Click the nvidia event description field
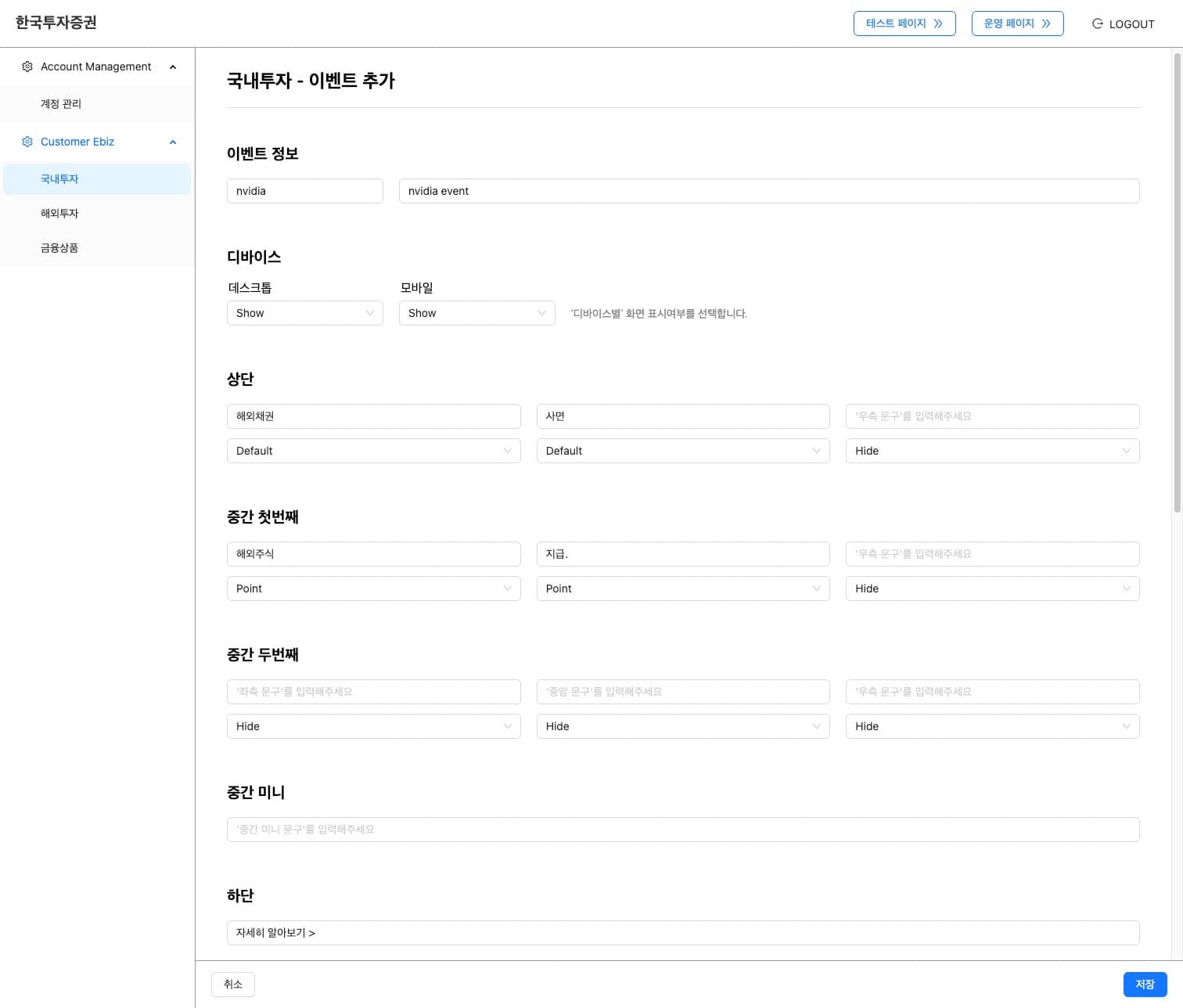Screen dimensions: 1183x1008 click(x=768, y=191)
